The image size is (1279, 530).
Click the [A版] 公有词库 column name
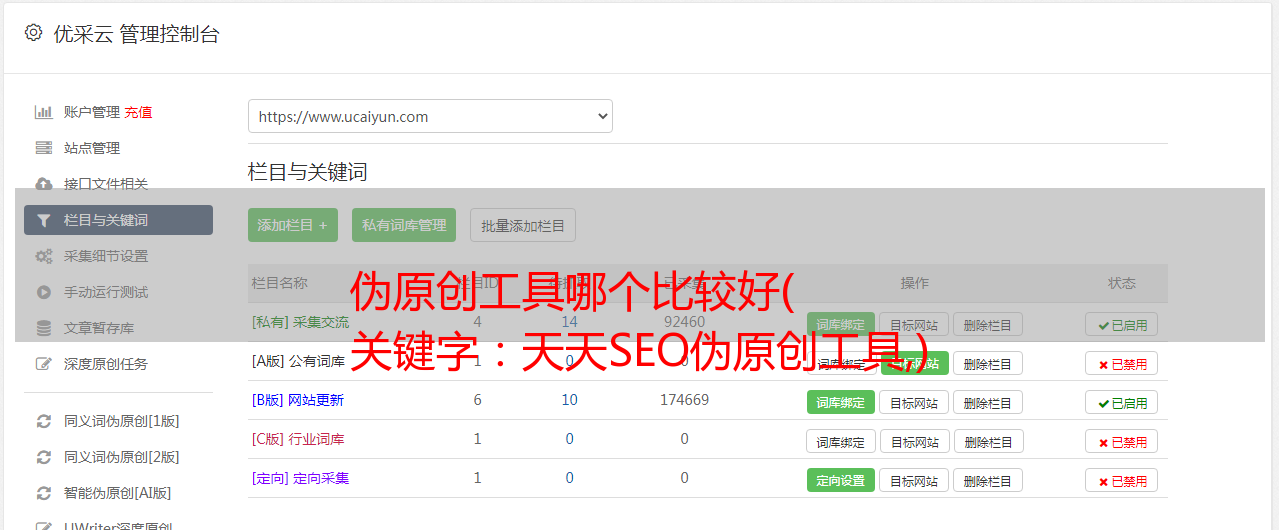(x=298, y=361)
